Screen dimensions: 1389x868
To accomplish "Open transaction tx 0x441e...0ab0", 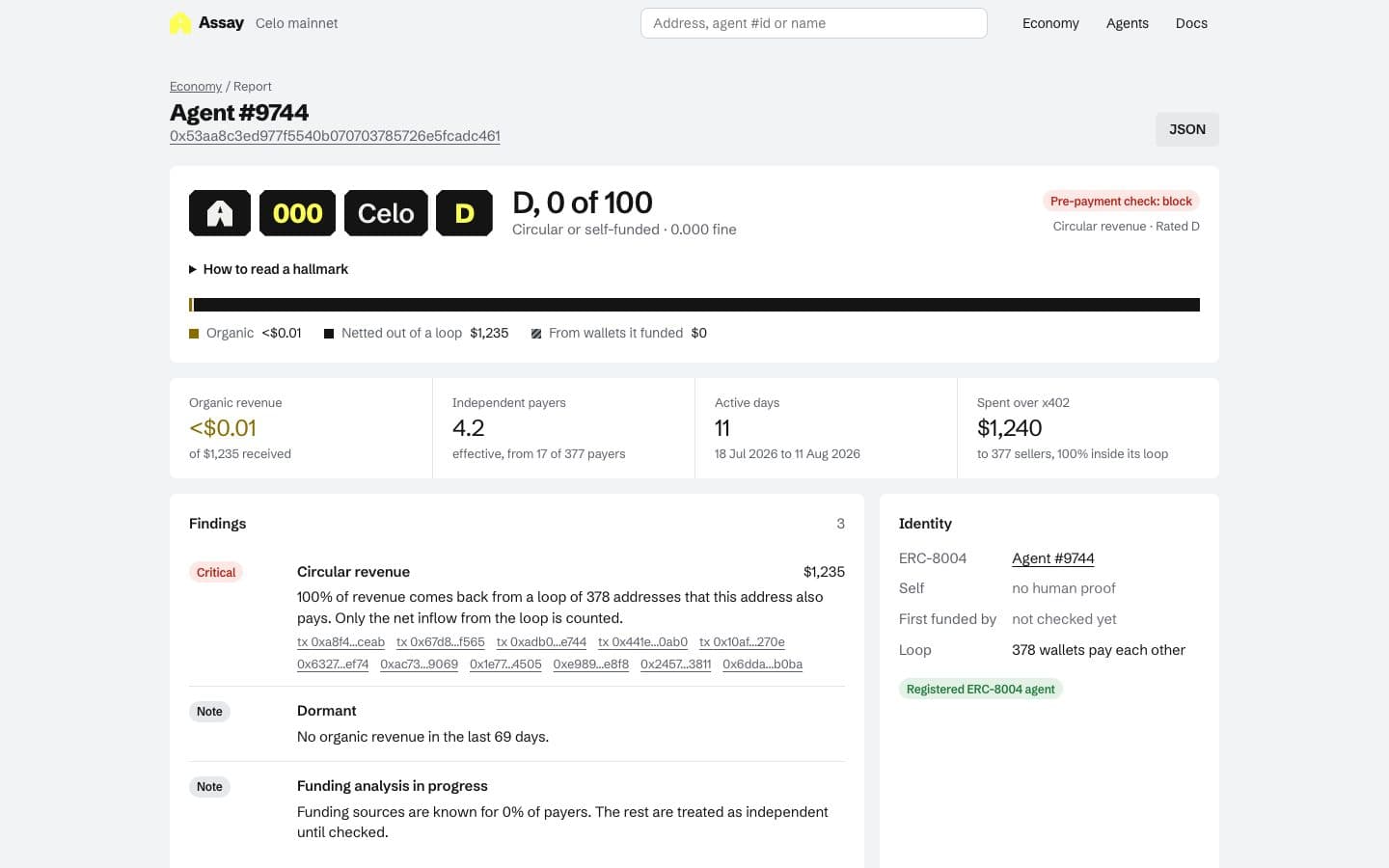I will click(x=642, y=642).
